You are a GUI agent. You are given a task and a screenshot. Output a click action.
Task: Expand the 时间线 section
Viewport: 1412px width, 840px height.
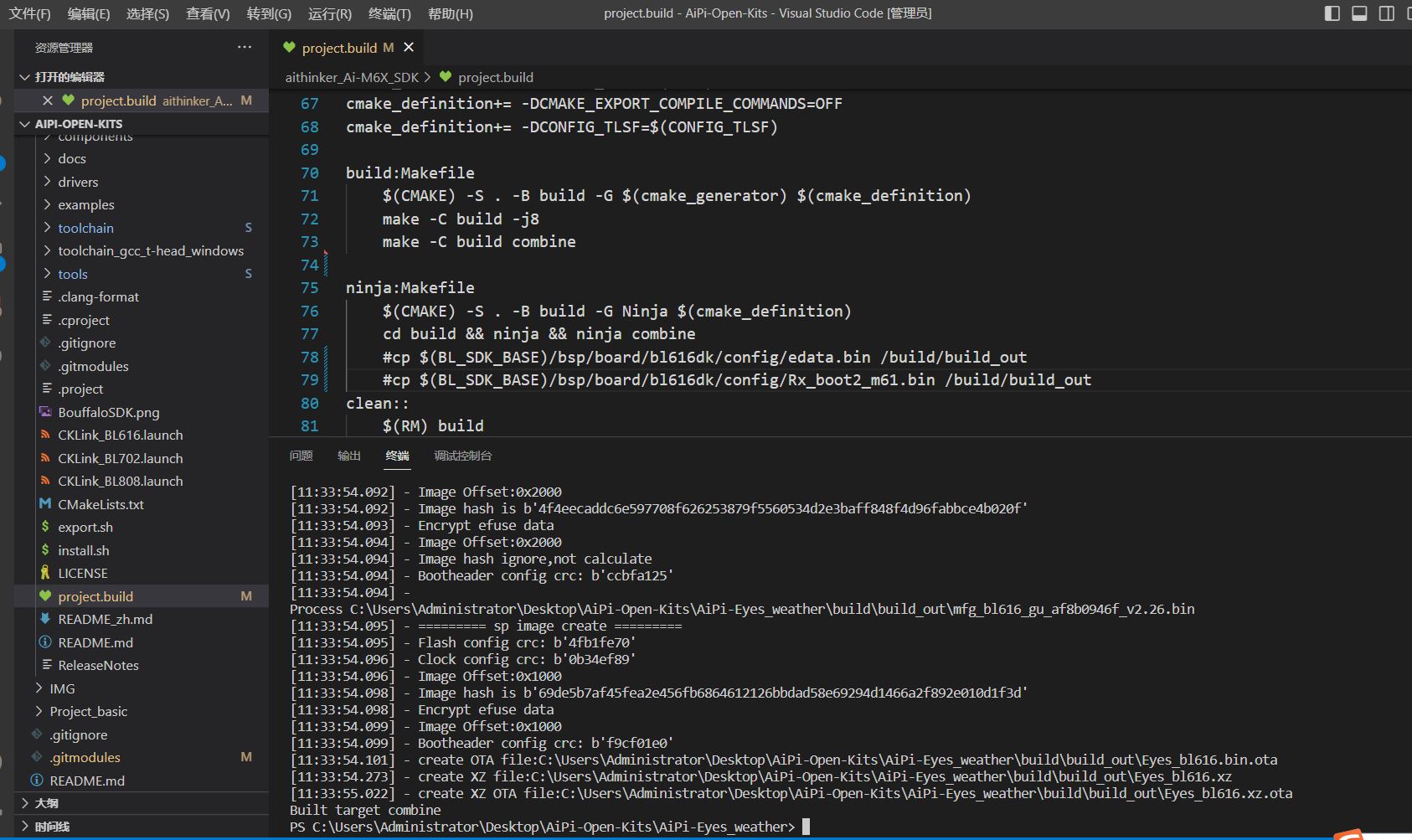coord(142,827)
